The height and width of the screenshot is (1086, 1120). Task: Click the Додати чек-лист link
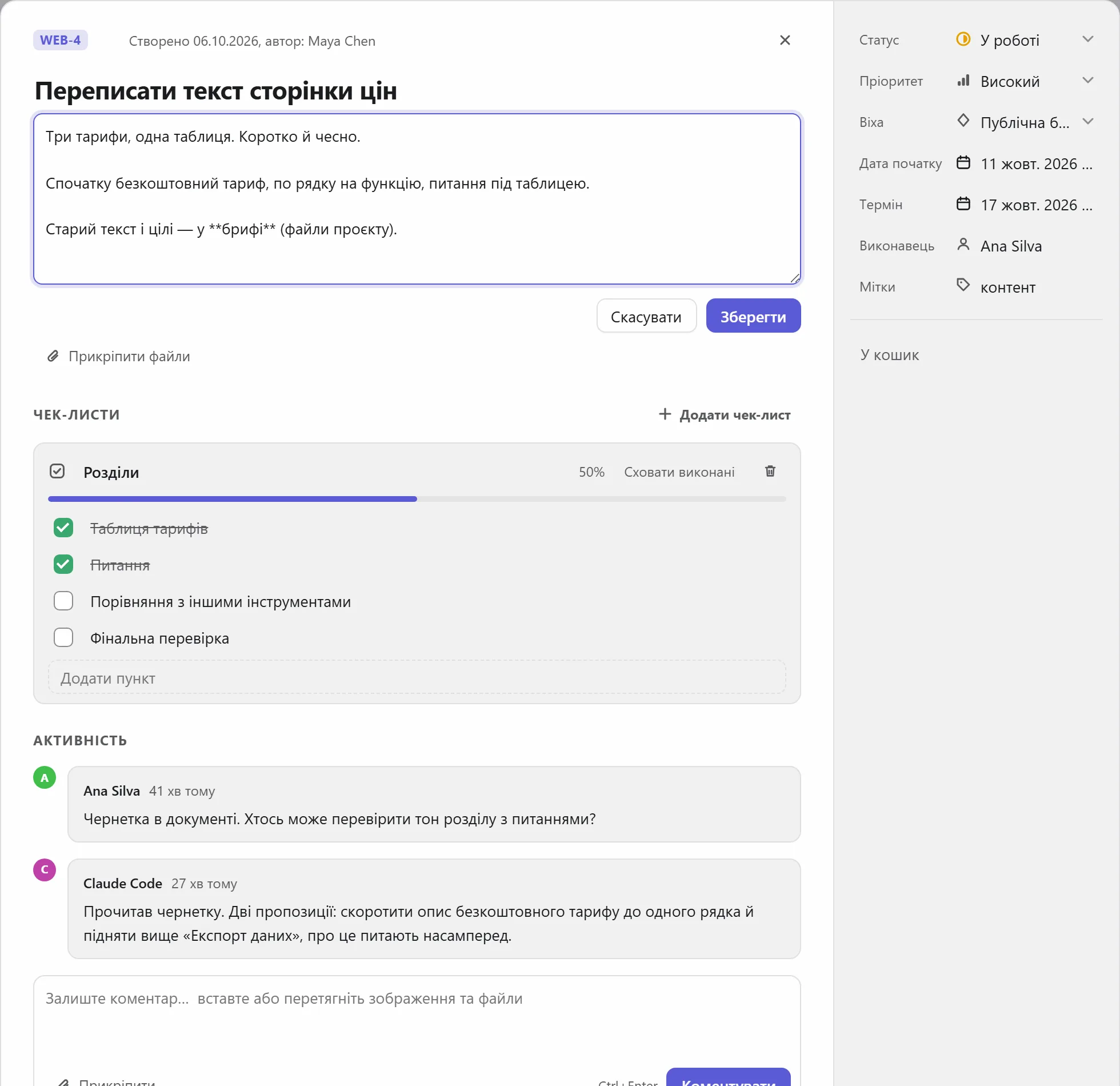725,415
